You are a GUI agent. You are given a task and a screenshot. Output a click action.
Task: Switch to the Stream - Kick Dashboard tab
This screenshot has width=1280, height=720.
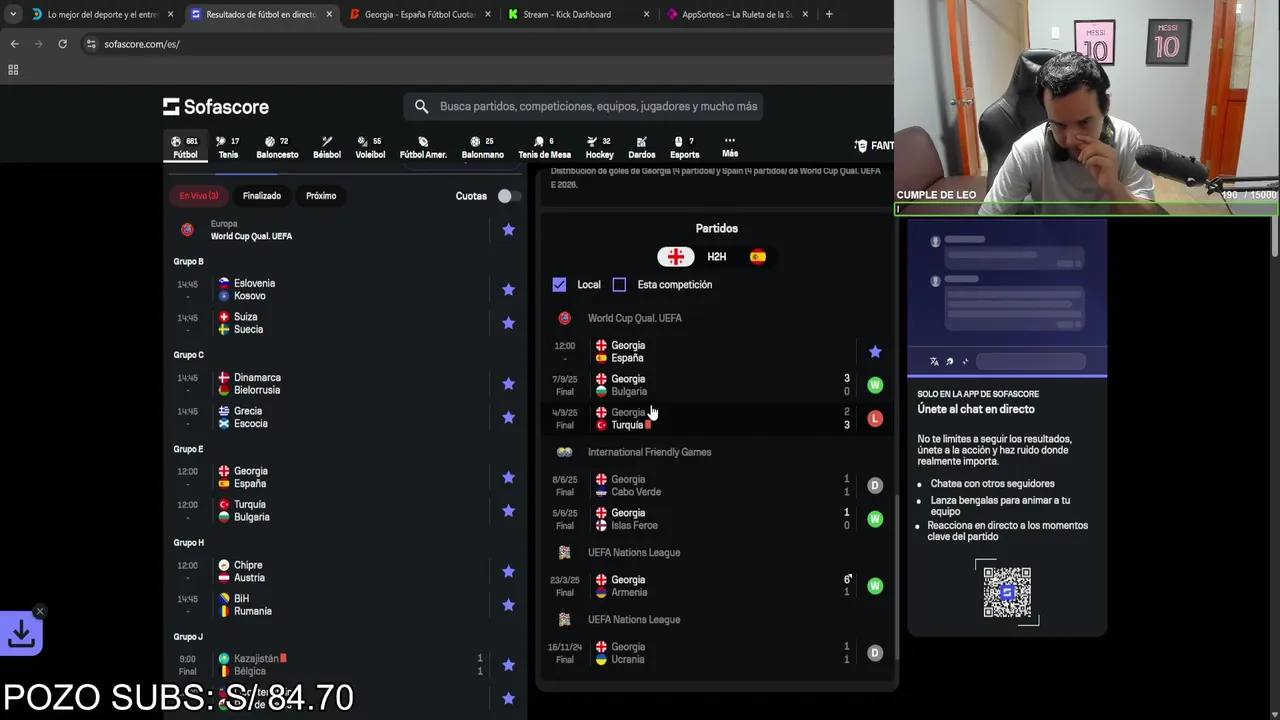pyautogui.click(x=580, y=14)
